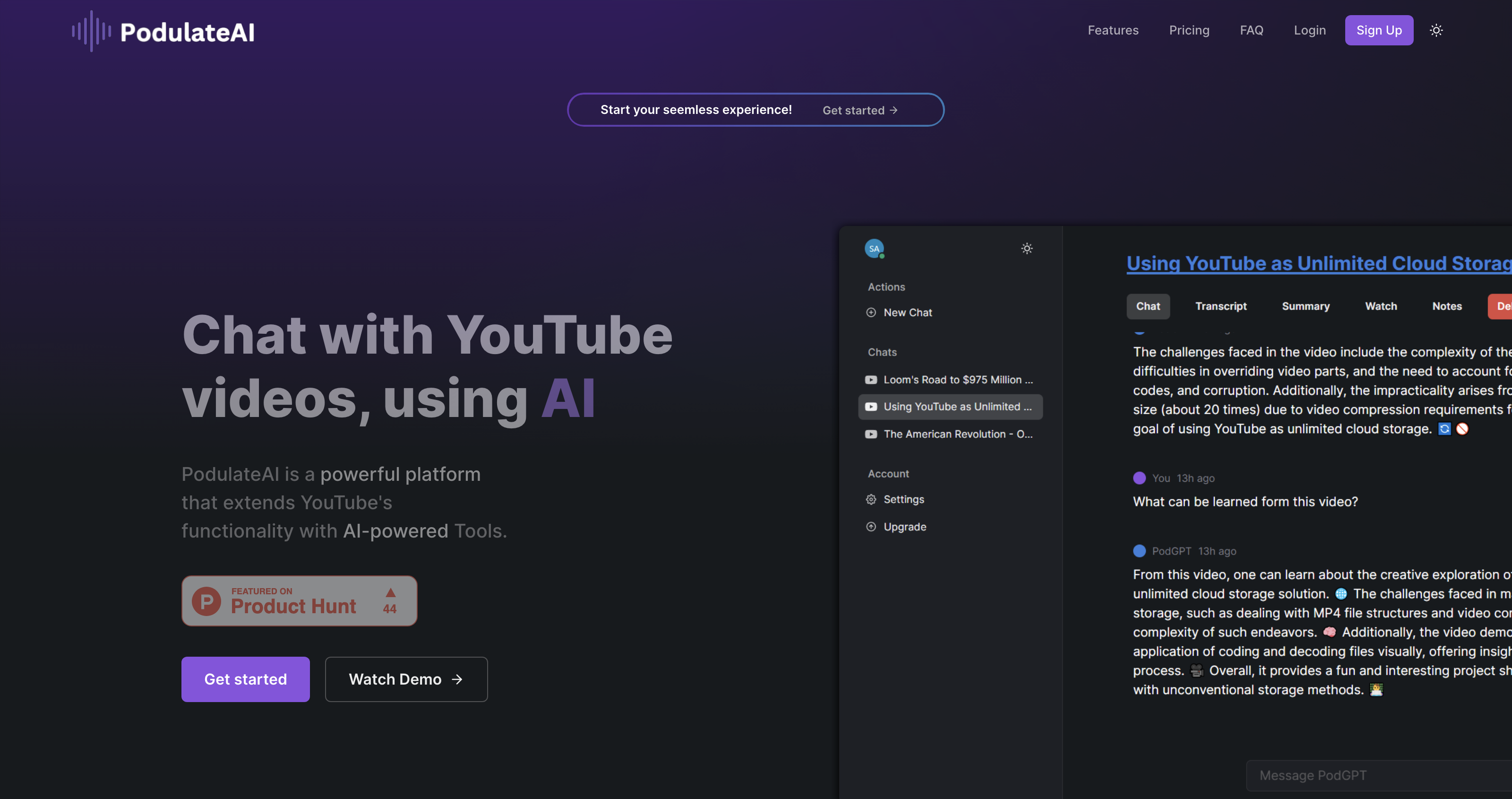
Task: Toggle the site theme sun icon in navbar
Action: click(x=1436, y=31)
